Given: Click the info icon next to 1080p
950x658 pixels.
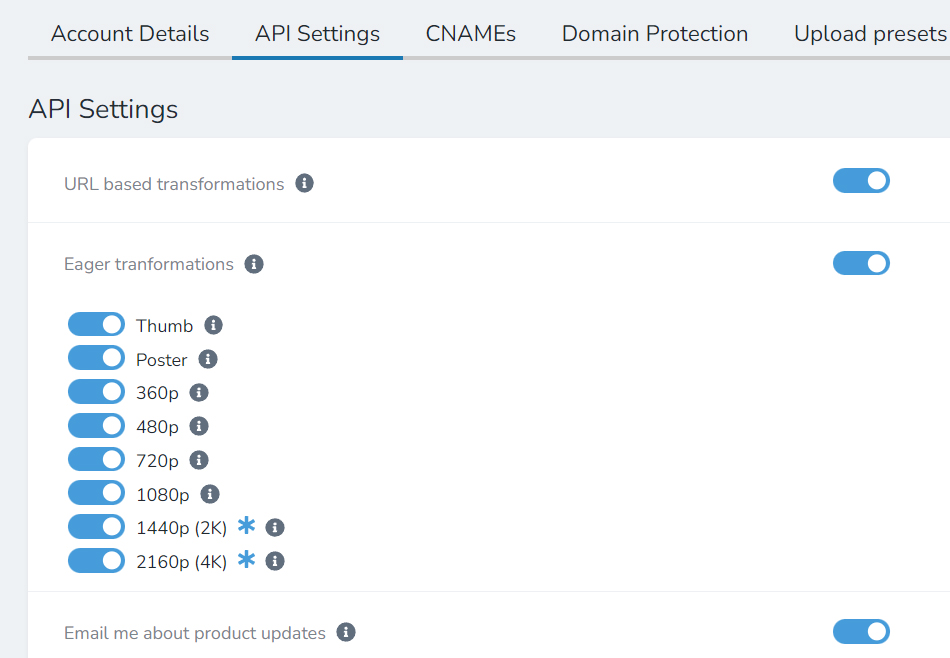Looking at the screenshot, I should (x=210, y=494).
